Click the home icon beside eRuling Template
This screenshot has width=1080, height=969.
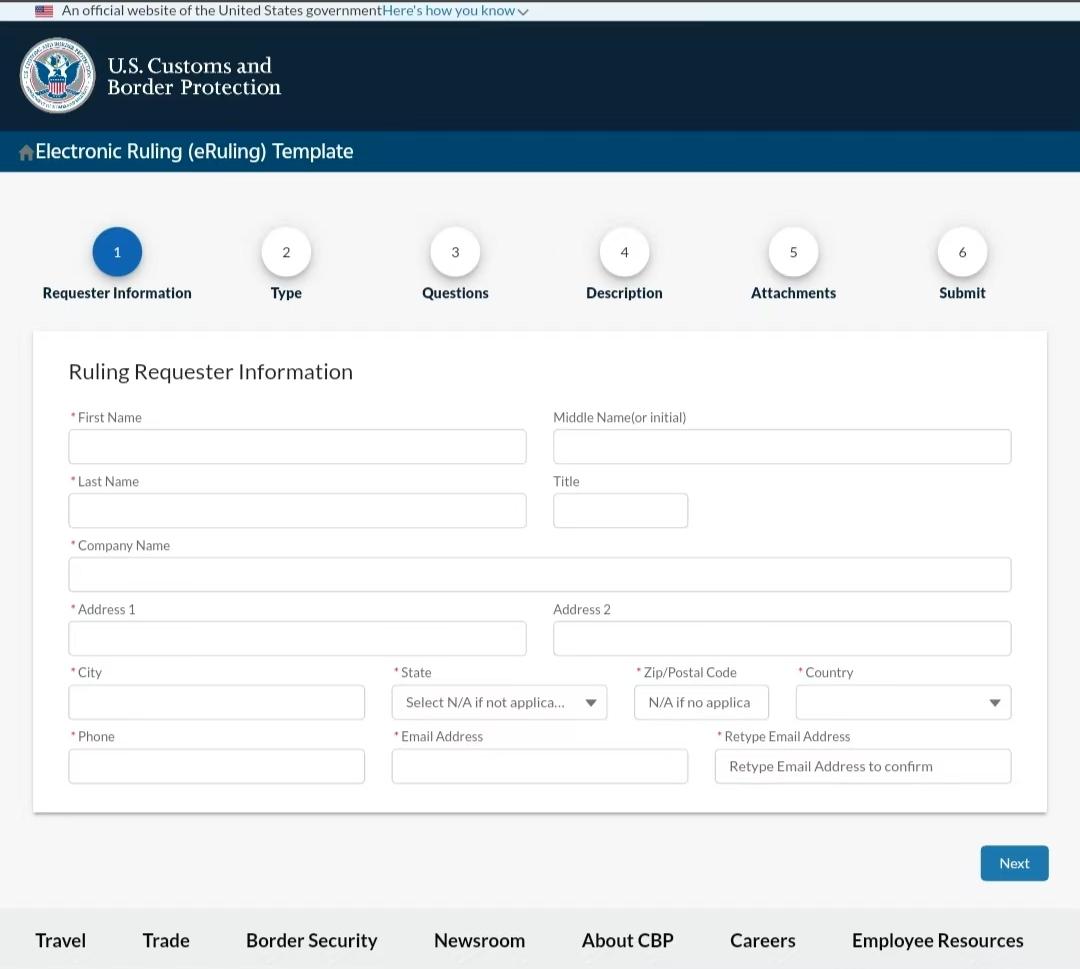point(26,152)
